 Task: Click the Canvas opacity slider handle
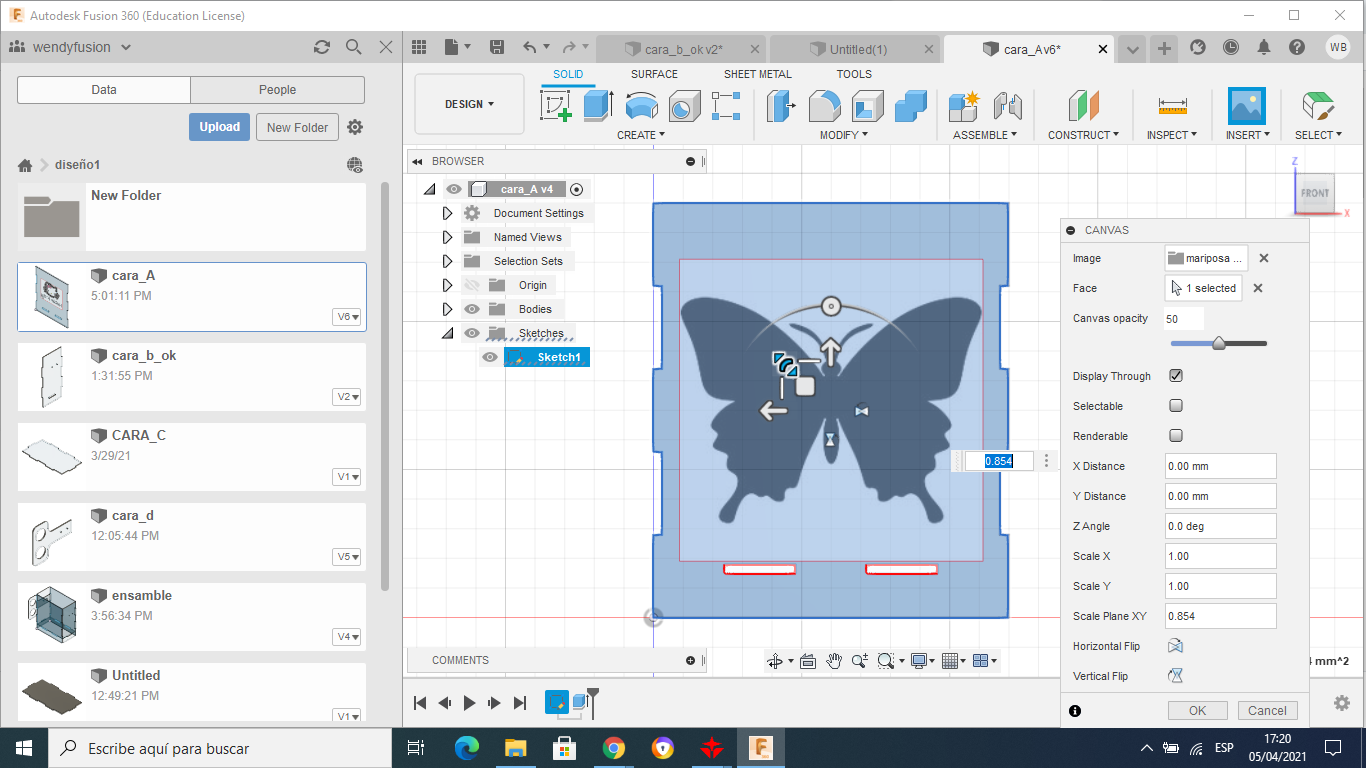coord(1219,343)
